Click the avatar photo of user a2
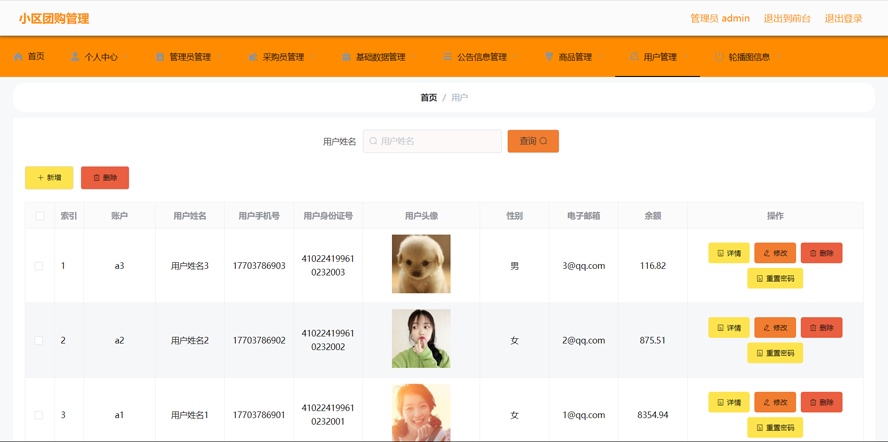888x442 pixels. [421, 338]
